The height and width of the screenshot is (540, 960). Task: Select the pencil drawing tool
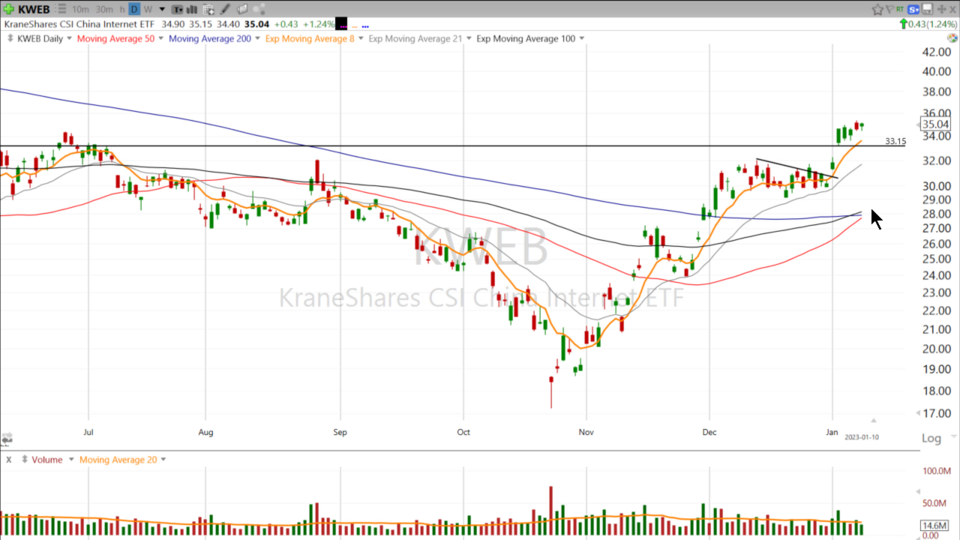(x=225, y=9)
